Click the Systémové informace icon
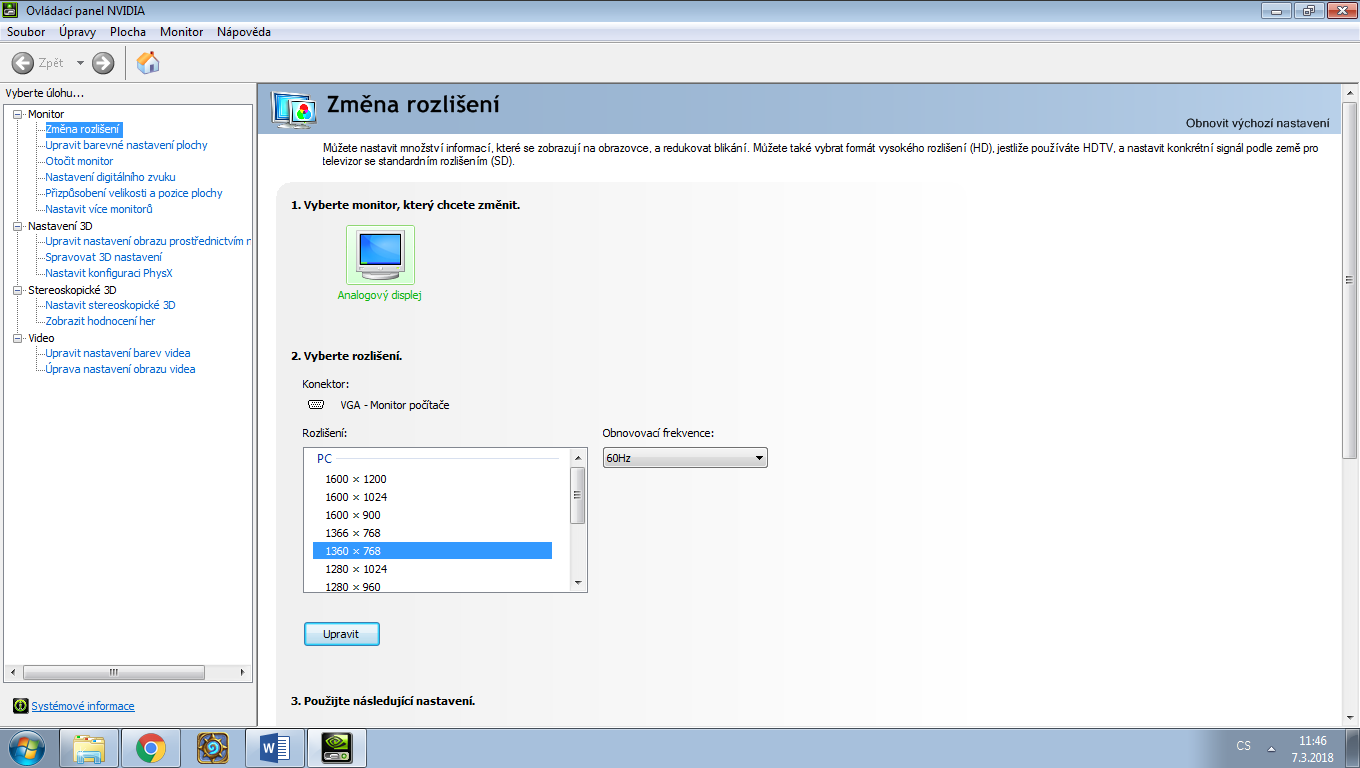This screenshot has height=768, width=1360. [x=20, y=706]
